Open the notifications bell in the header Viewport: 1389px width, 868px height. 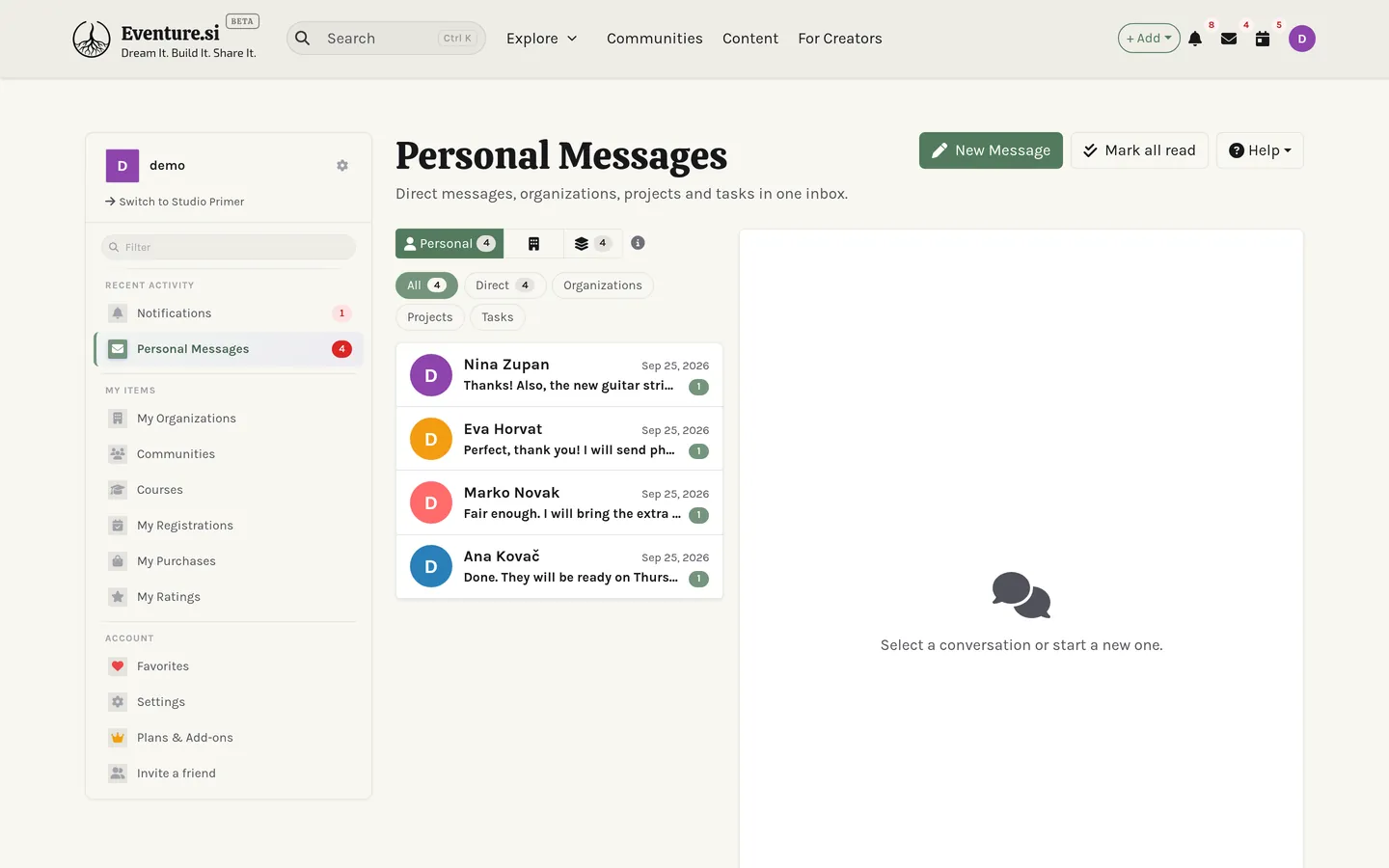[x=1195, y=39]
